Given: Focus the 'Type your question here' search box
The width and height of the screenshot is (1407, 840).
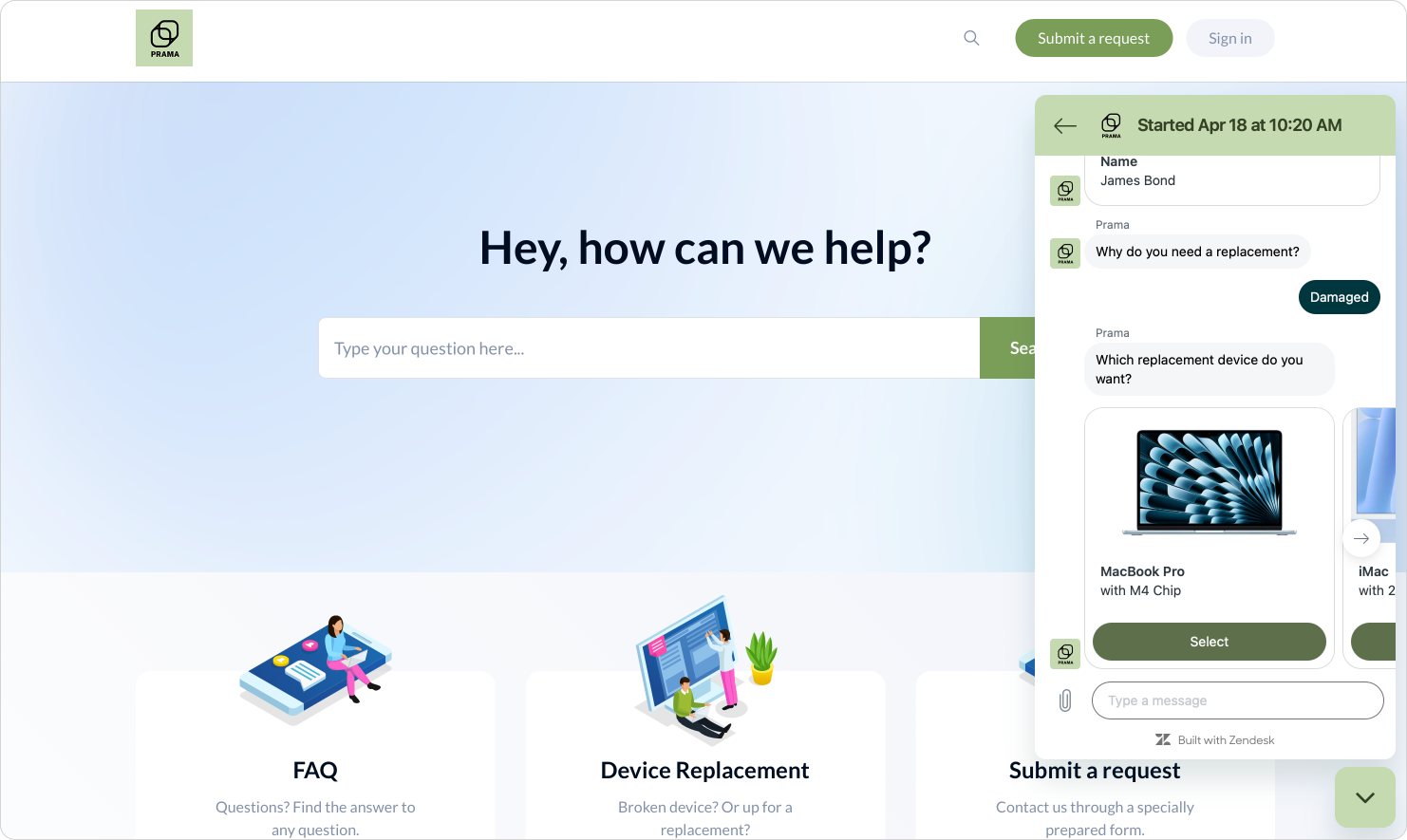Looking at the screenshot, I should [x=649, y=348].
